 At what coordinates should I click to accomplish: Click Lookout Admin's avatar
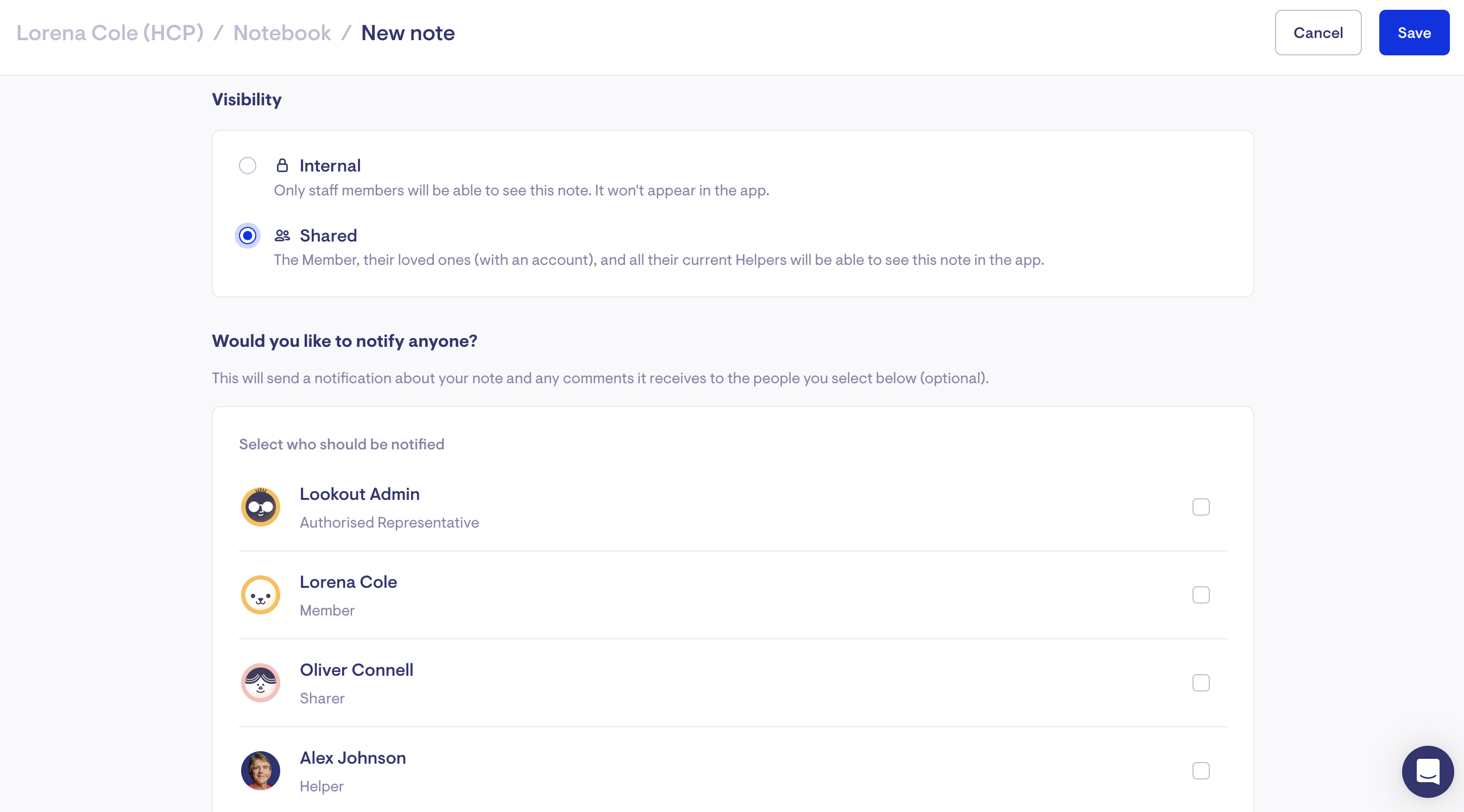point(260,507)
